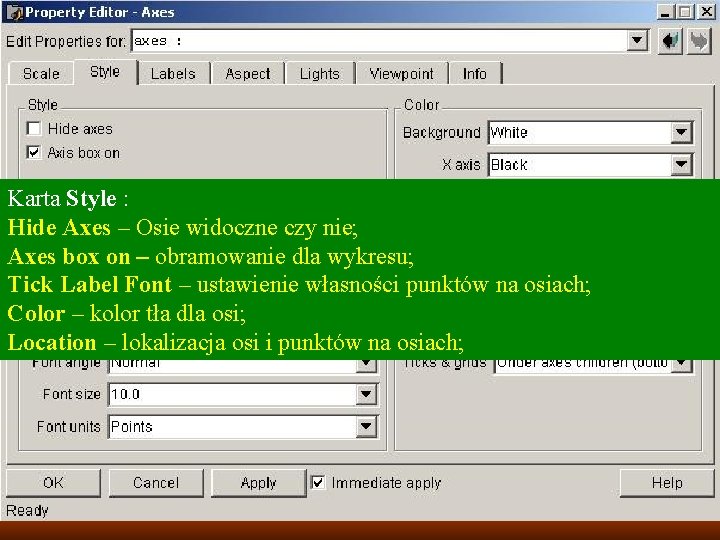The width and height of the screenshot is (720, 540).
Task: Open the Info tab
Action: (x=475, y=73)
